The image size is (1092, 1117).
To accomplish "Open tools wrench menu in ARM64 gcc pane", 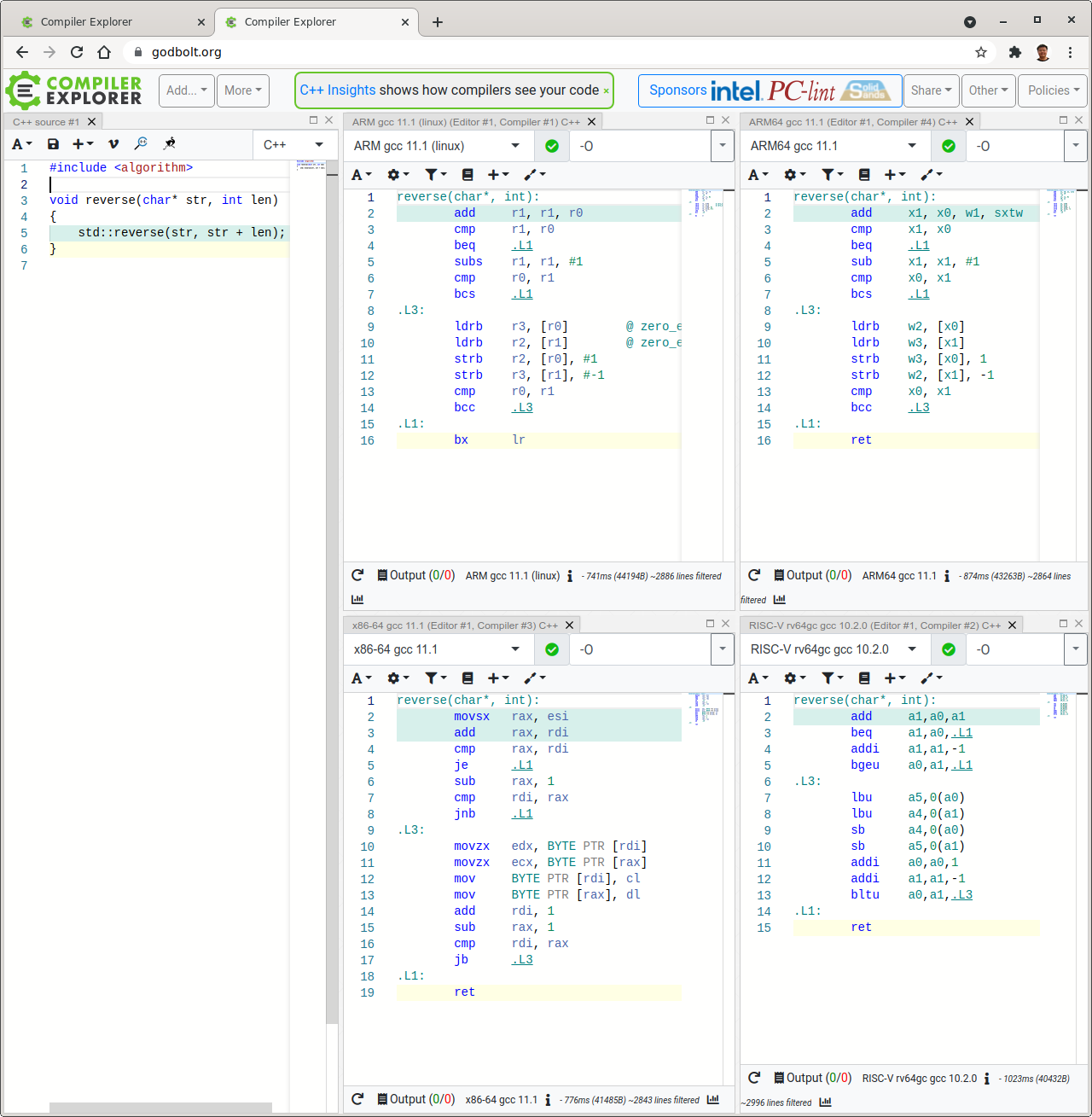I will click(x=932, y=174).
